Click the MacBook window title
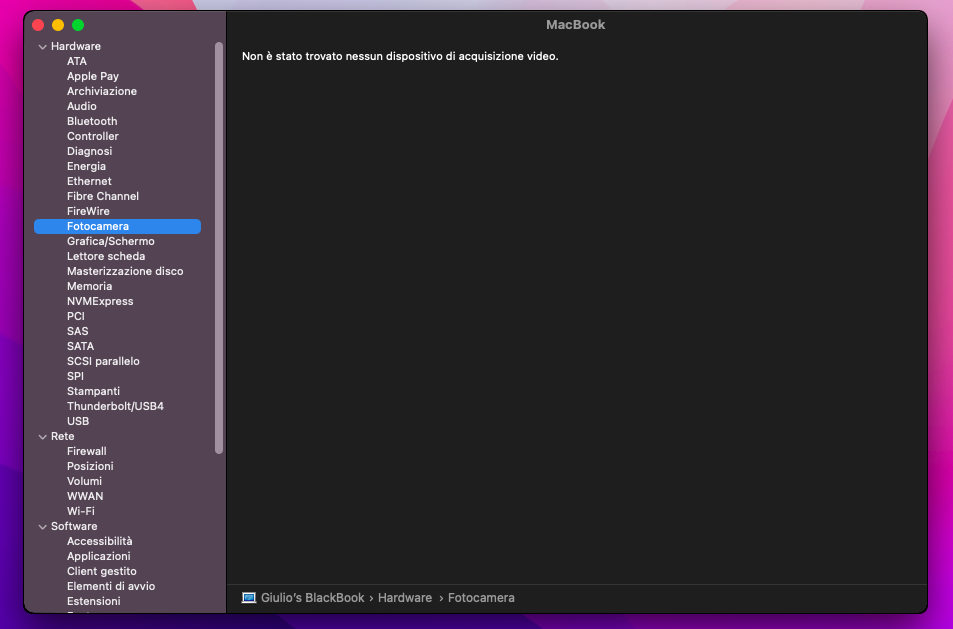The width and height of the screenshot is (953, 629). [x=576, y=25]
